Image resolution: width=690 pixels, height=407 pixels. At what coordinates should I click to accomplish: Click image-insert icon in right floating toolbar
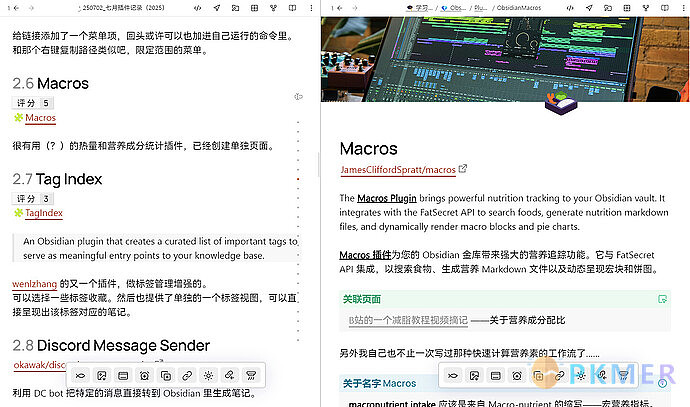point(474,376)
